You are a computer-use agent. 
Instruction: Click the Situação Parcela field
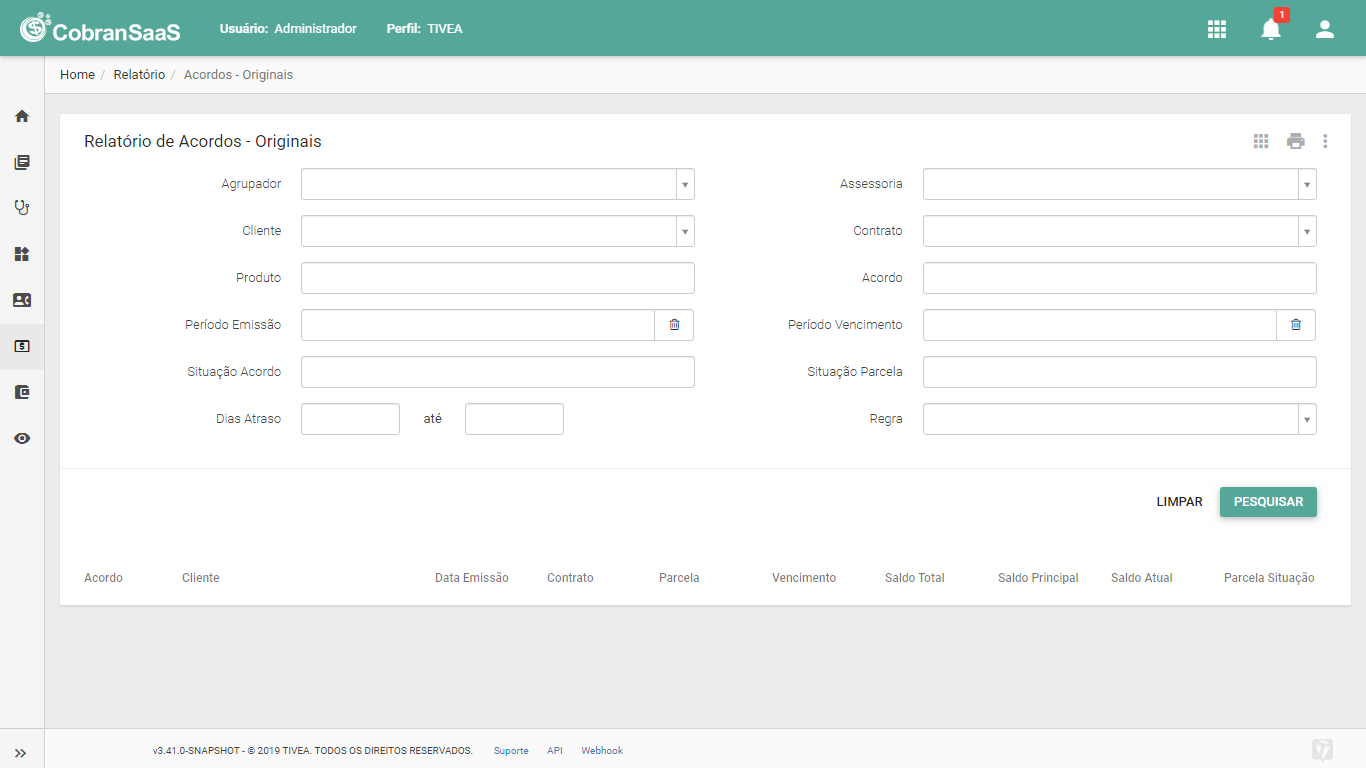tap(1120, 372)
